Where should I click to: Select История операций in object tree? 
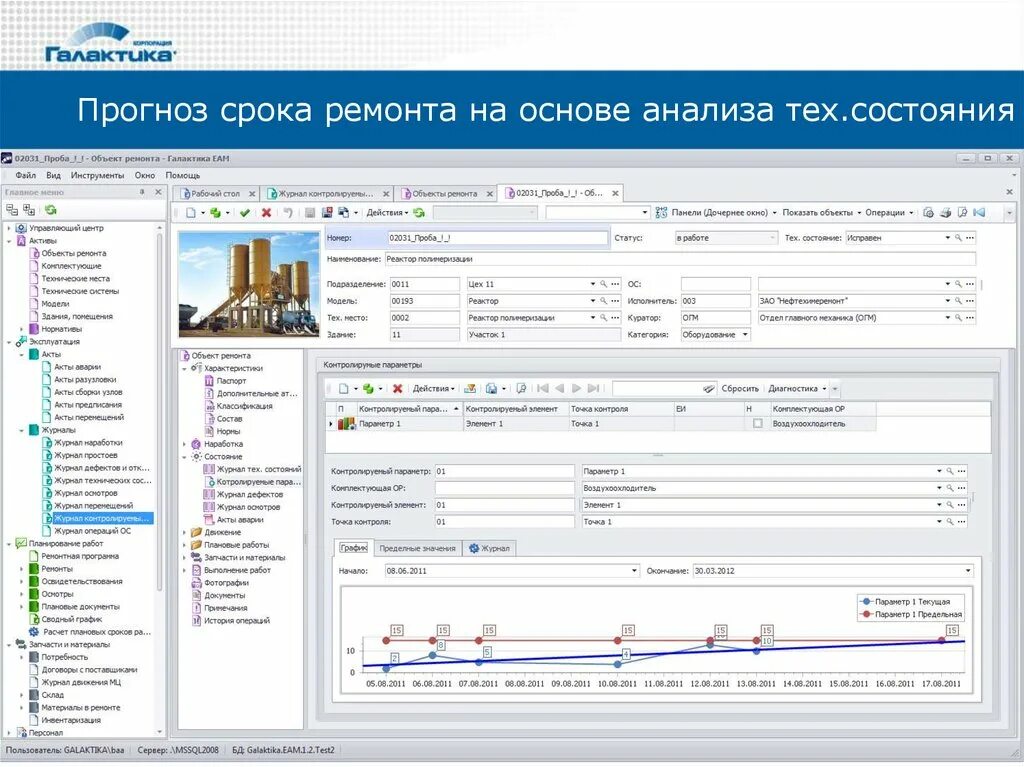click(x=236, y=621)
